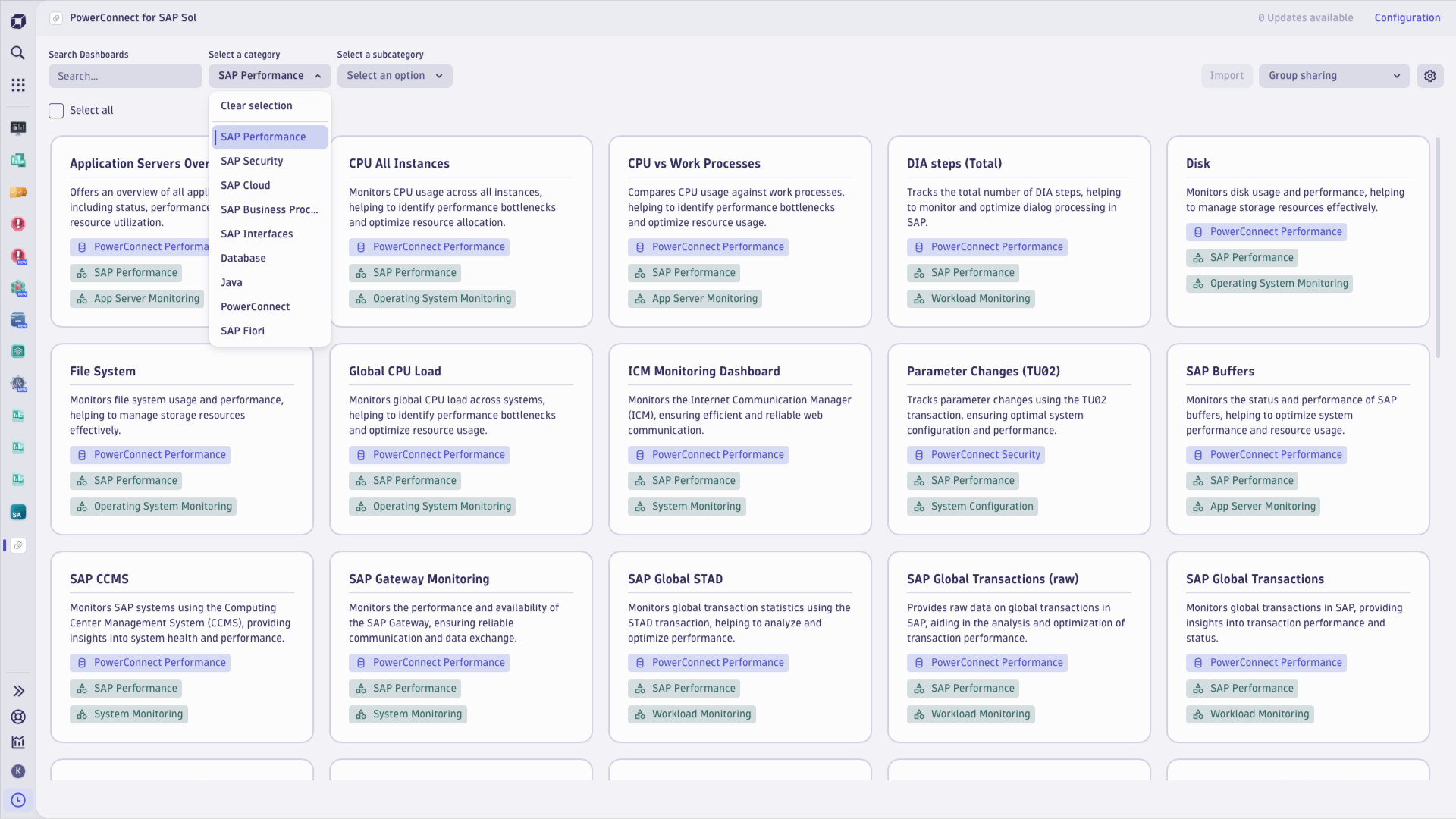
Task: Click the K user avatar in the sidebar
Action: tap(18, 771)
